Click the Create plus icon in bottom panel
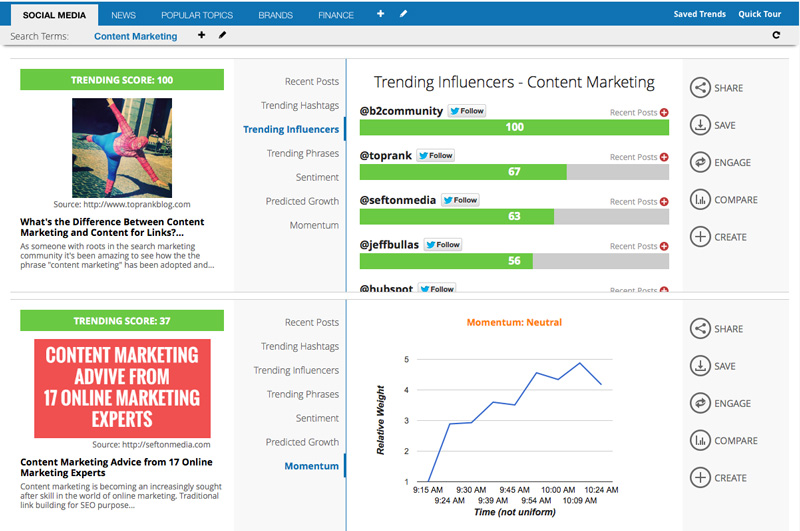This screenshot has height=531, width=800. 700,478
